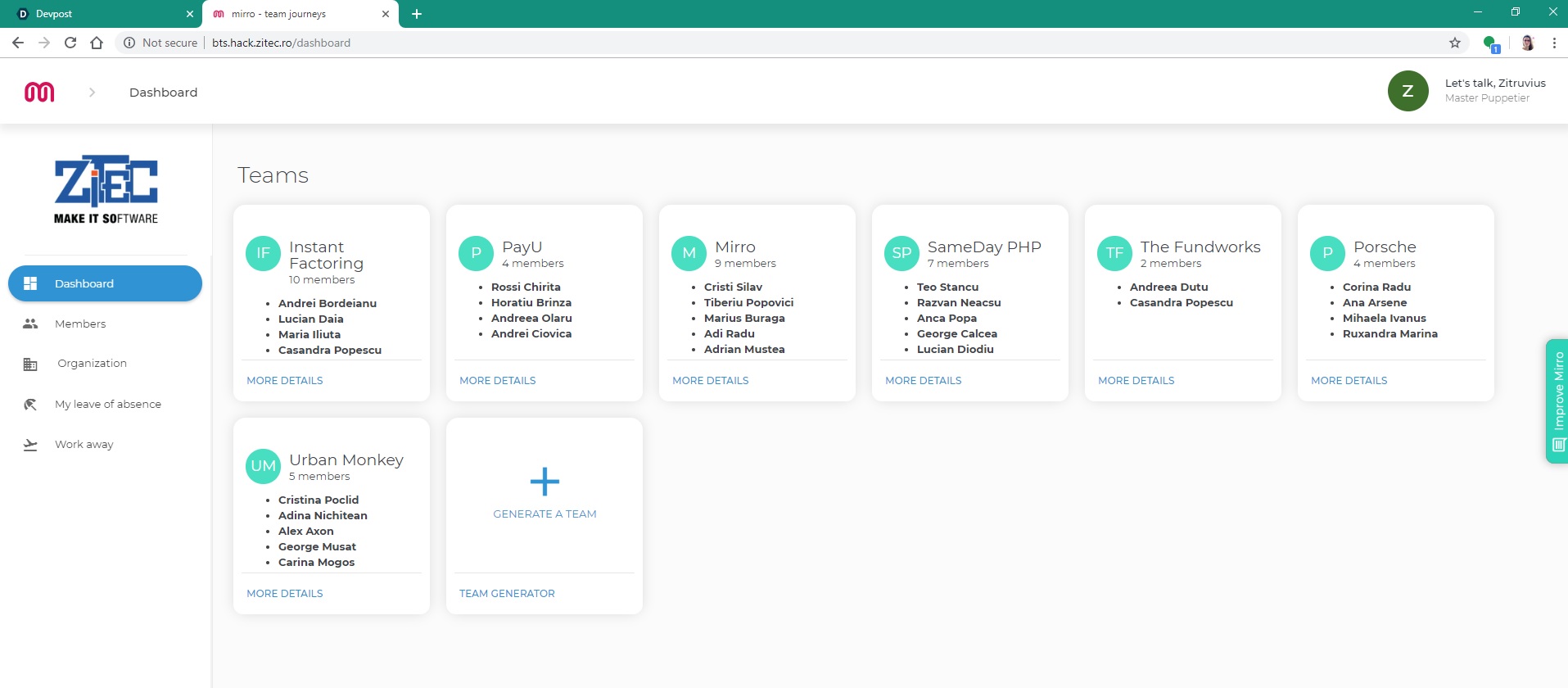Click the leave of absence icon
1568x688 pixels.
point(30,404)
